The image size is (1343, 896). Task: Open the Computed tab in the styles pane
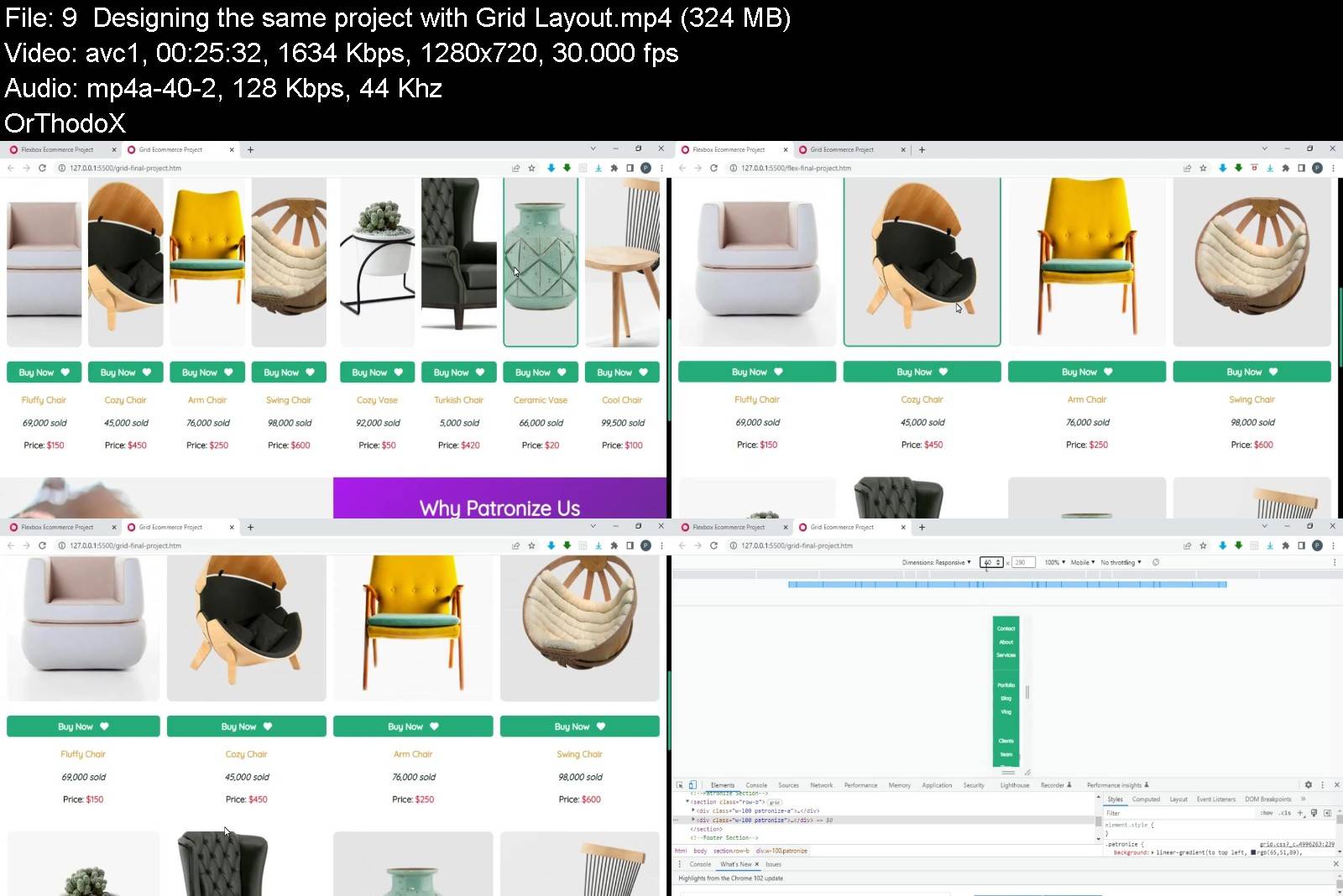(1146, 799)
